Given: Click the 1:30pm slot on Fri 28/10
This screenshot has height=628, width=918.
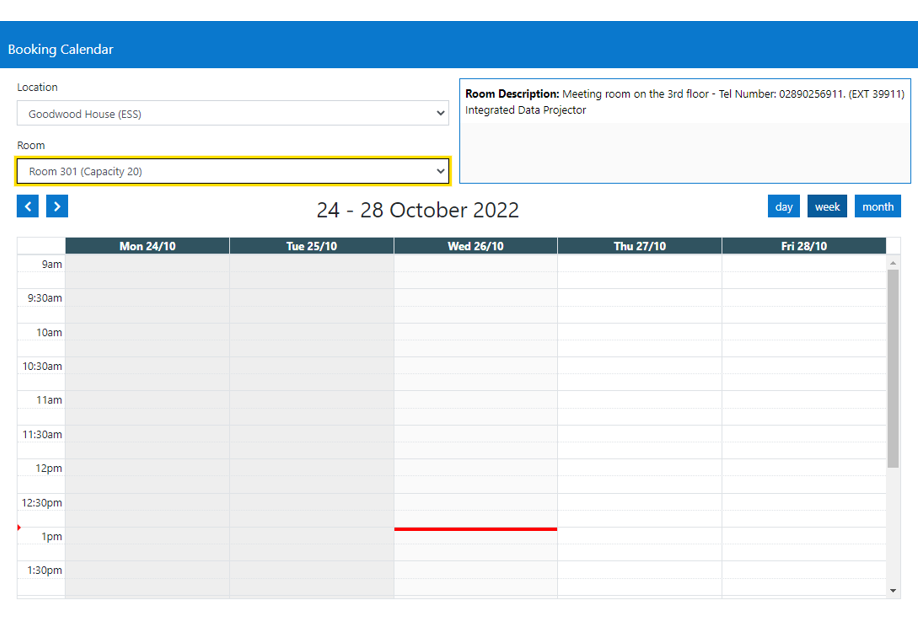Looking at the screenshot, I should tap(804, 570).
